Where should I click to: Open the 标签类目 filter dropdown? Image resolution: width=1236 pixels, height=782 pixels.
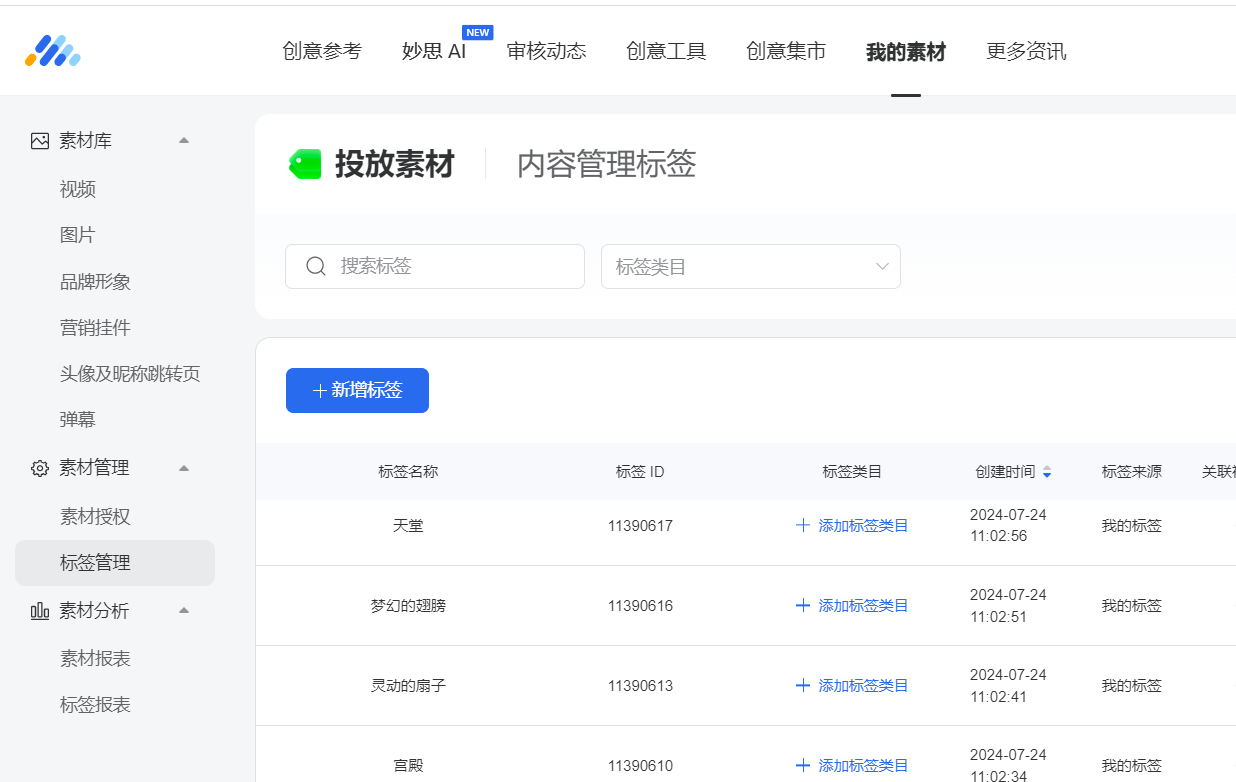(x=751, y=267)
